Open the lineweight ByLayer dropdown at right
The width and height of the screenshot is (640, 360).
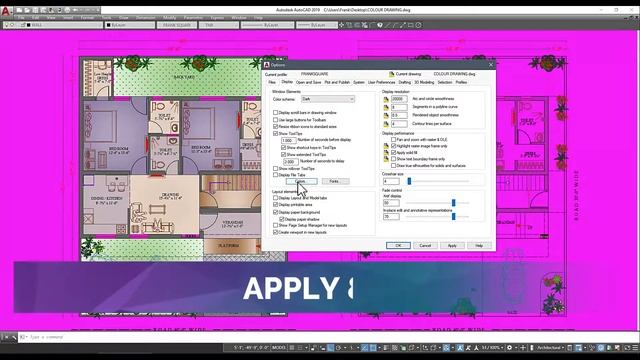[x=316, y=25]
